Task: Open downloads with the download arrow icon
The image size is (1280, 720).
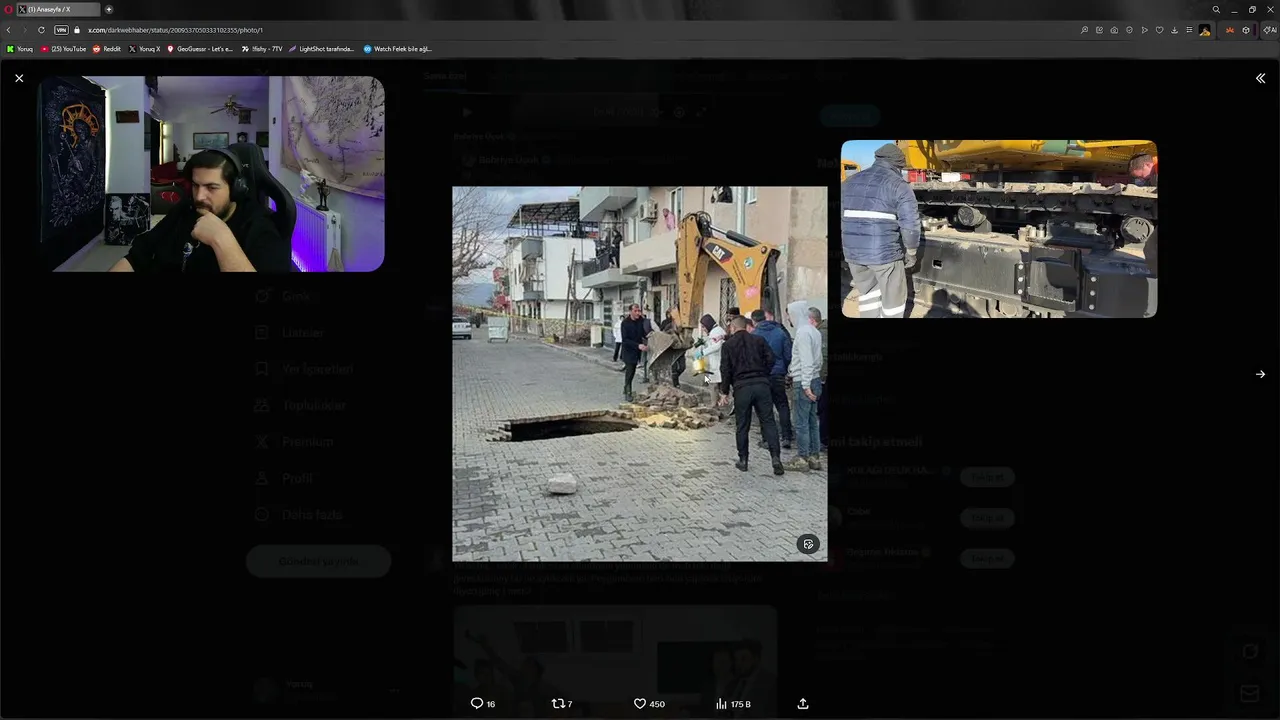Action: pyautogui.click(x=1174, y=30)
